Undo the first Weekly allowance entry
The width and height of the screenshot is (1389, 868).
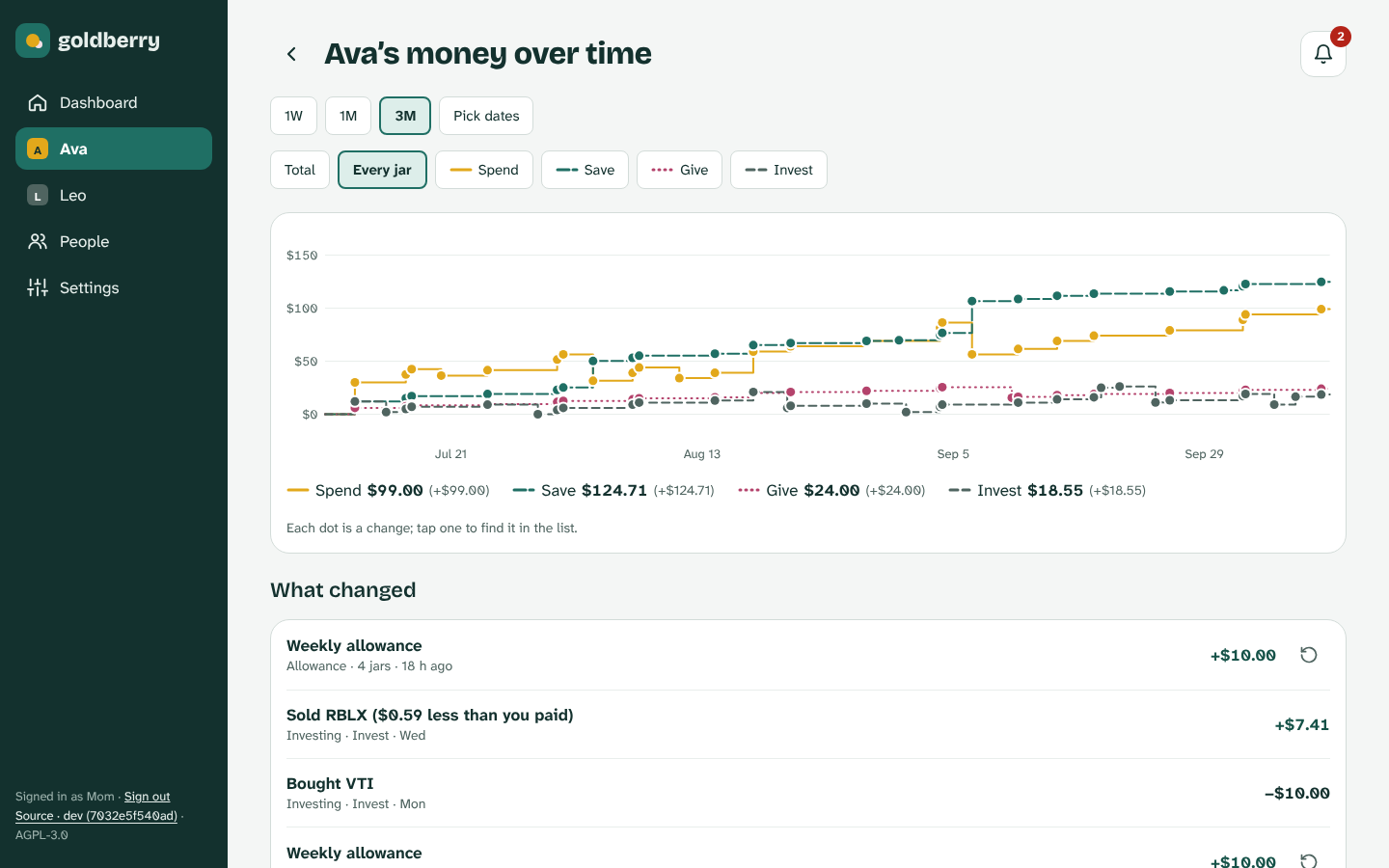[x=1309, y=655]
